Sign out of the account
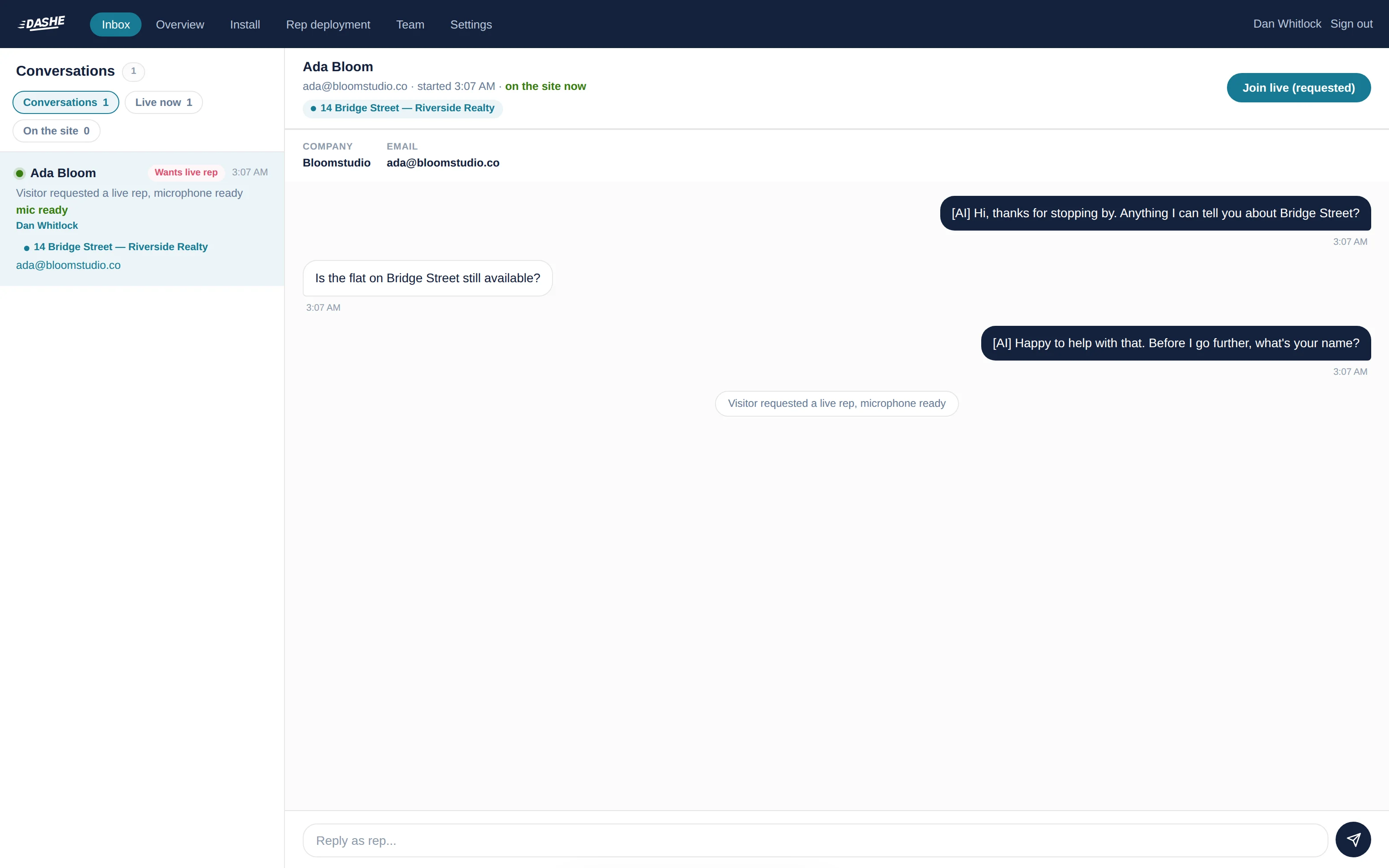This screenshot has width=1389, height=868. 1351,24
